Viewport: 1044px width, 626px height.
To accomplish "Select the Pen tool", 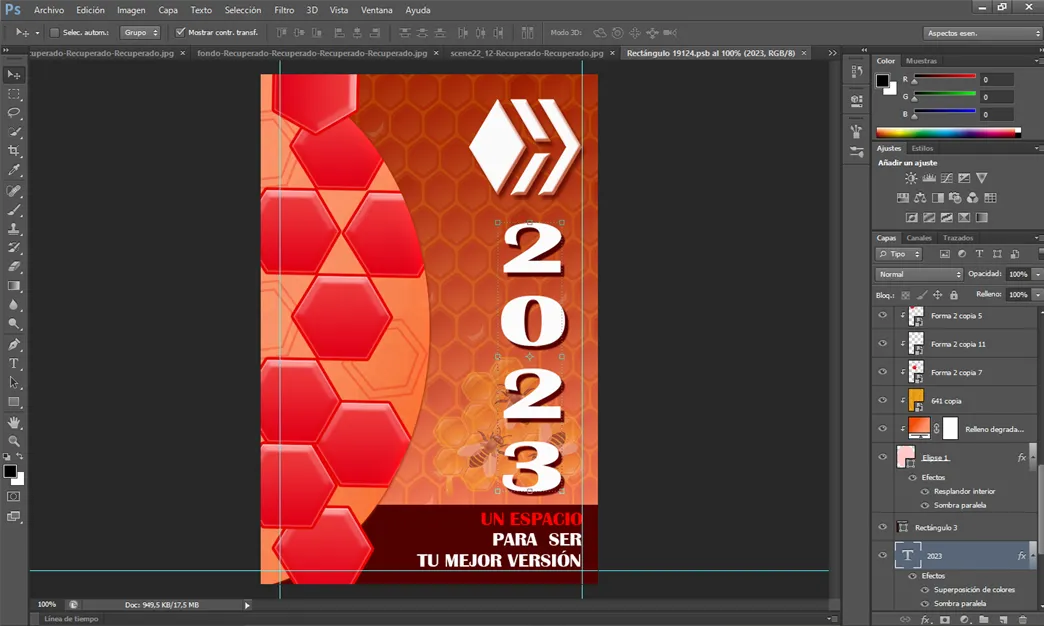I will (x=14, y=344).
